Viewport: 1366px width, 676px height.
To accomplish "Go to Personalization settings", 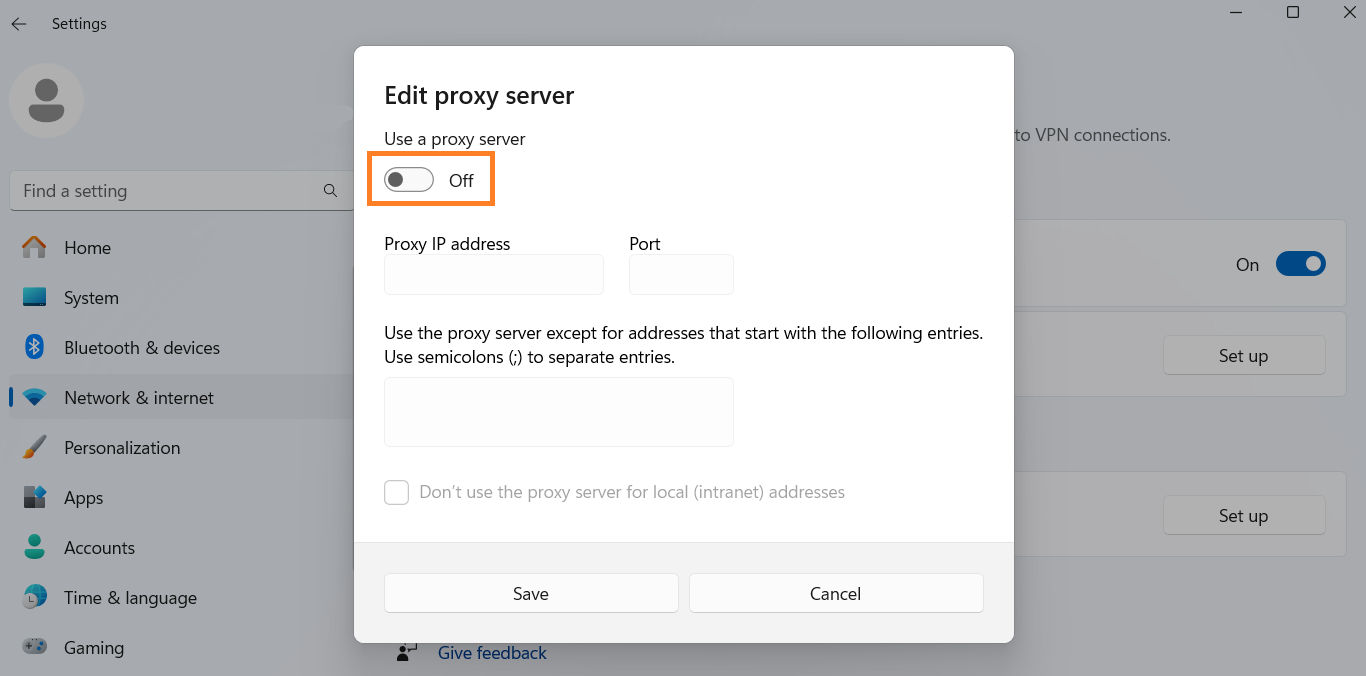I will point(181,447).
